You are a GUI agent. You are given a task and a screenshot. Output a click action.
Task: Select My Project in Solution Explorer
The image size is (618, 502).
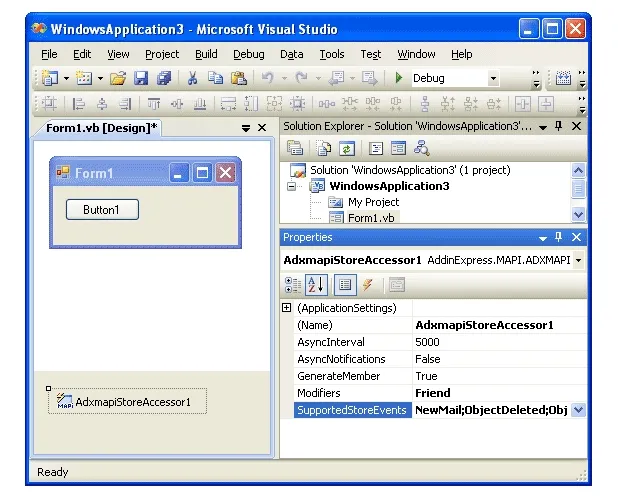tap(373, 202)
